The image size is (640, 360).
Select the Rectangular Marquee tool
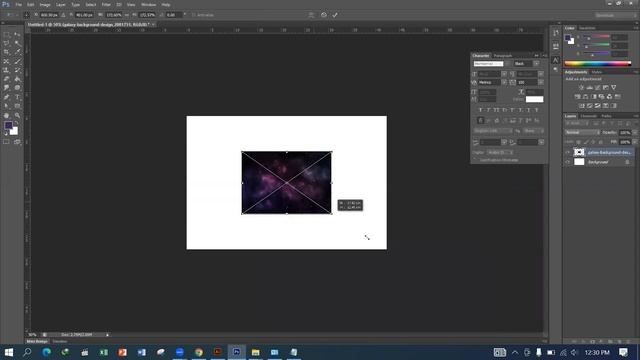7,35
